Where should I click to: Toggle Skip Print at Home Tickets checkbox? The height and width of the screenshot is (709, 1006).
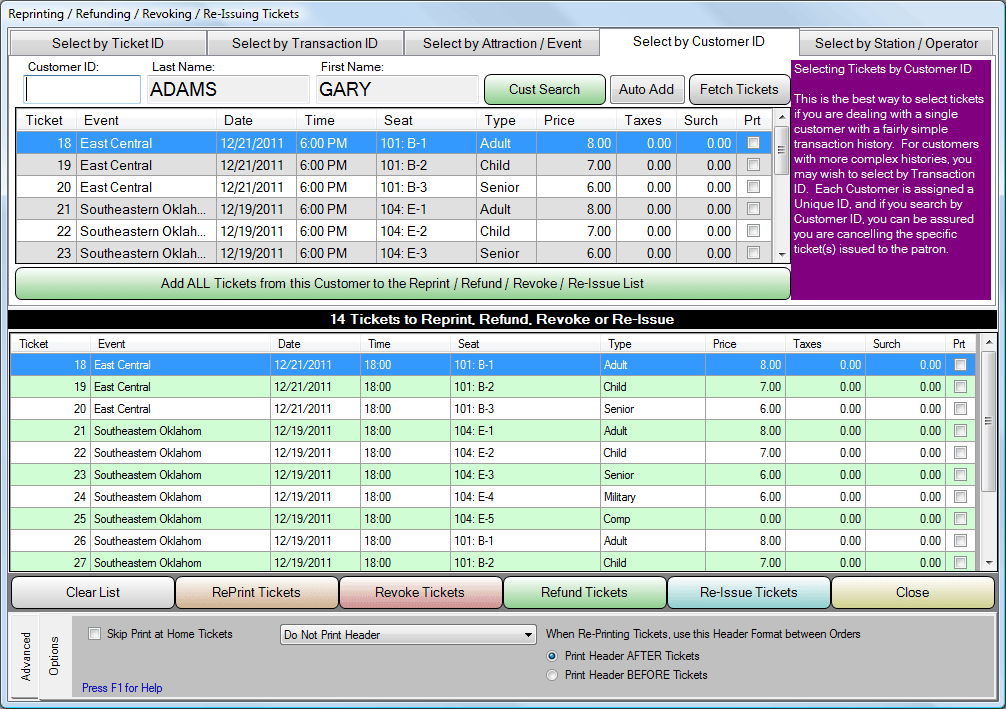coord(95,634)
